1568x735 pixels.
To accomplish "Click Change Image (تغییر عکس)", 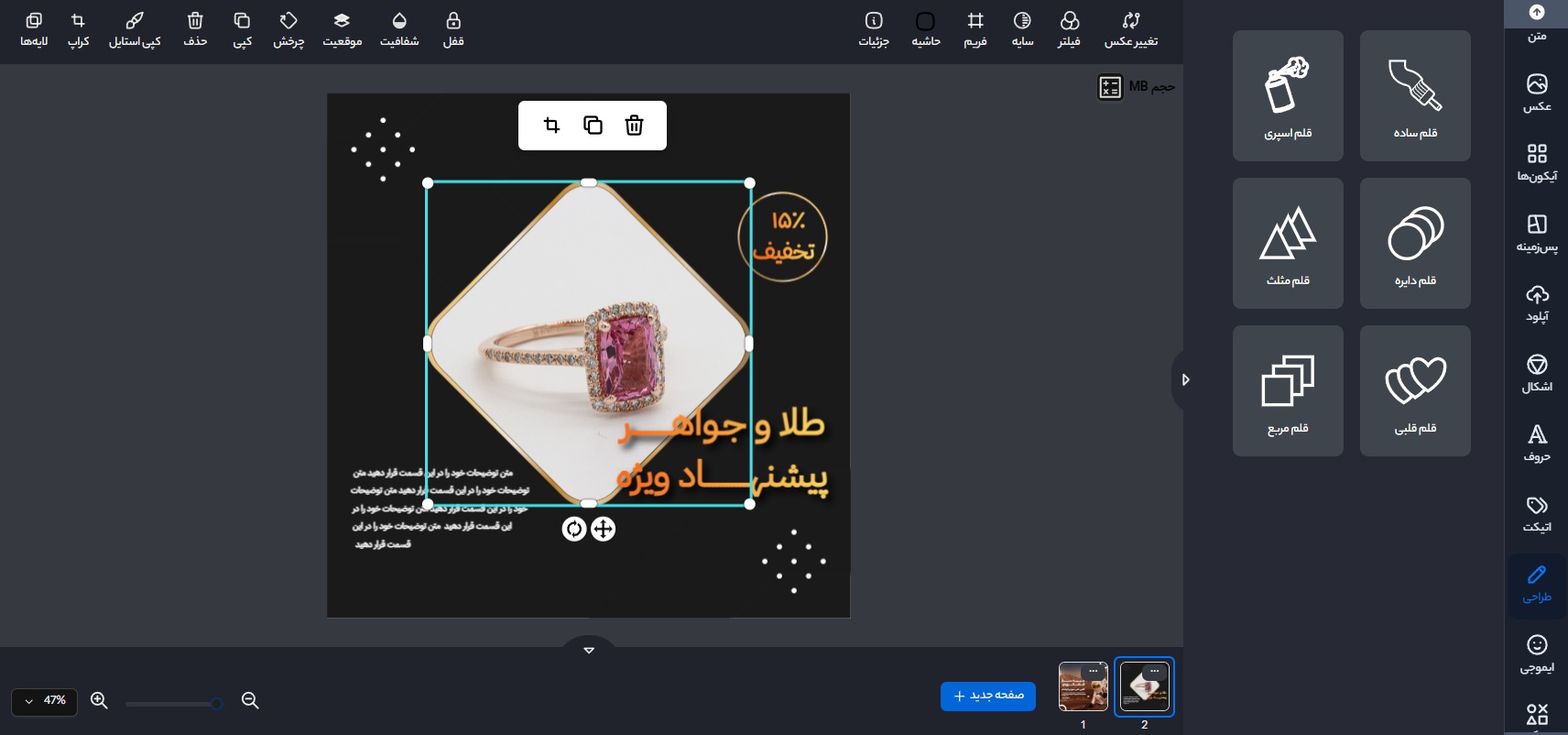I will coord(1131,29).
